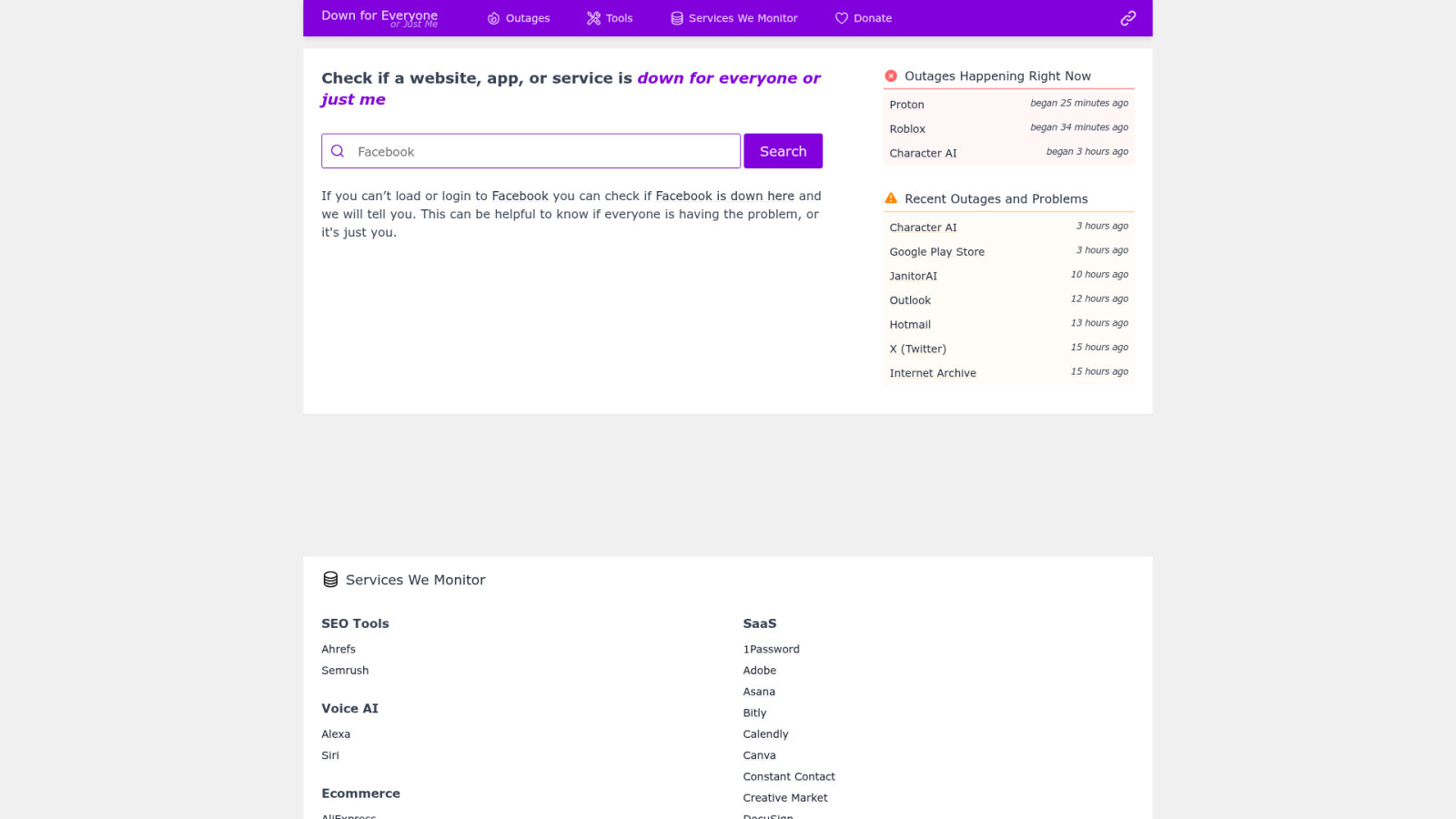
Task: Open the Tools menu item
Action: tap(610, 18)
